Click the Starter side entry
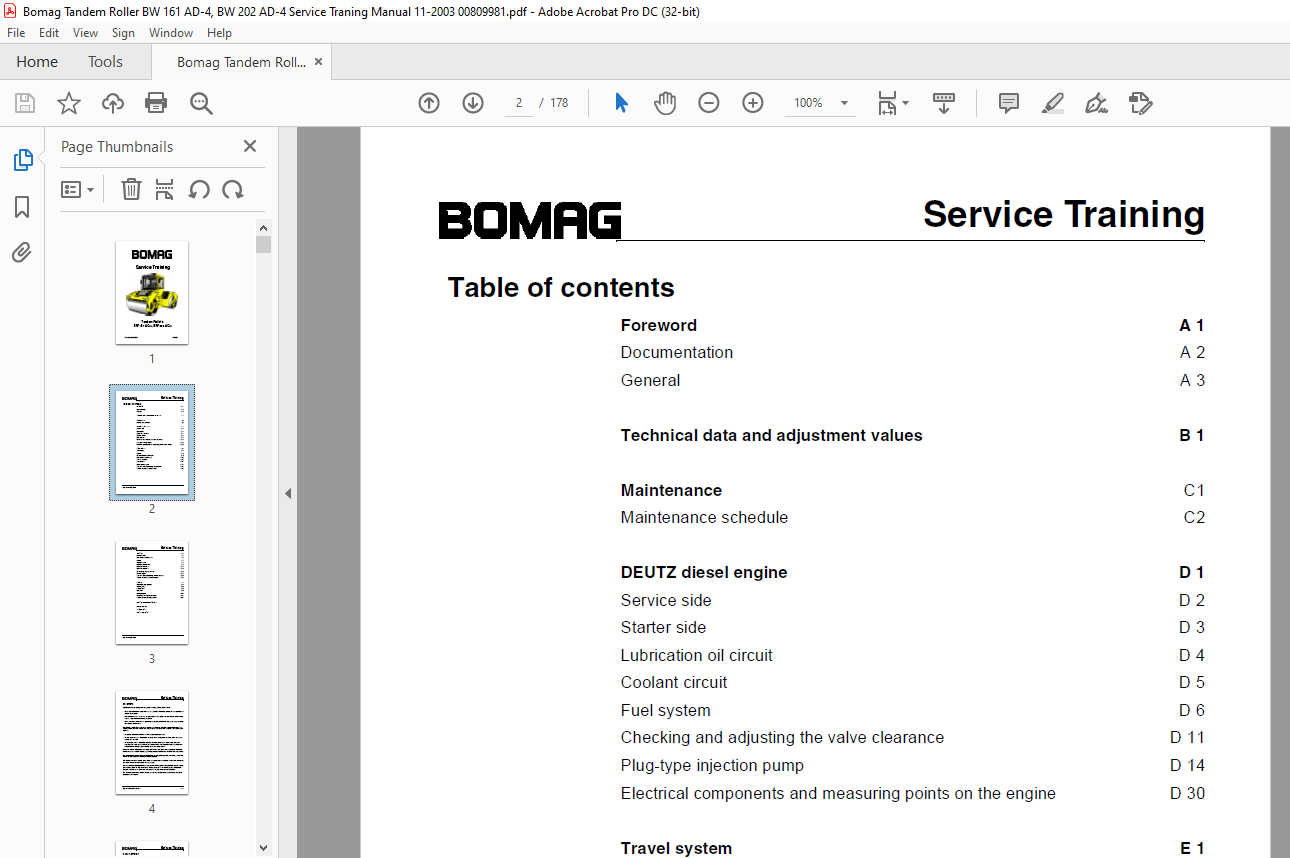Screen dimensions: 1290x858 [663, 627]
